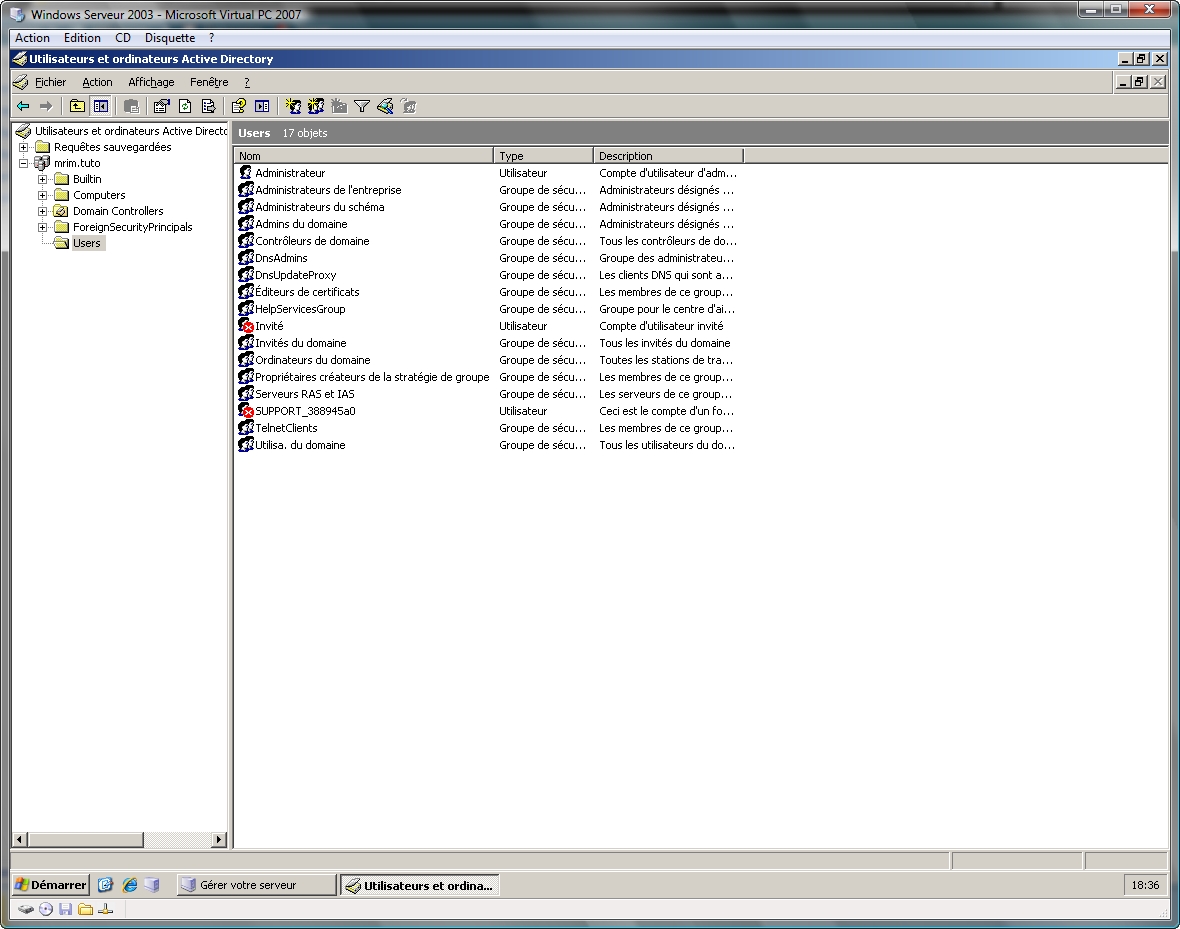
Task: Select the HelpServicesGroup entry
Action: (300, 309)
